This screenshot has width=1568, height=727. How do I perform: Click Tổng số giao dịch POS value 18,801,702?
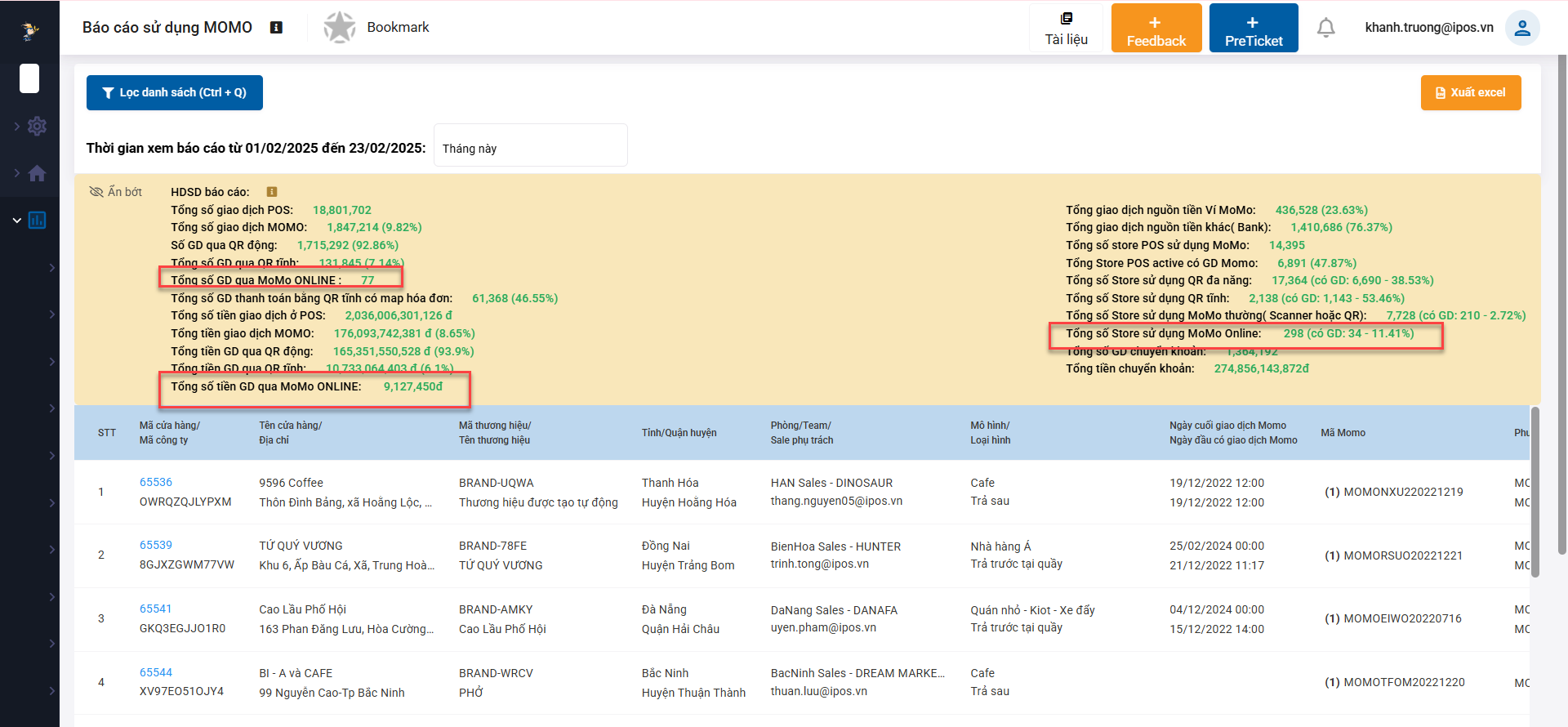342,210
